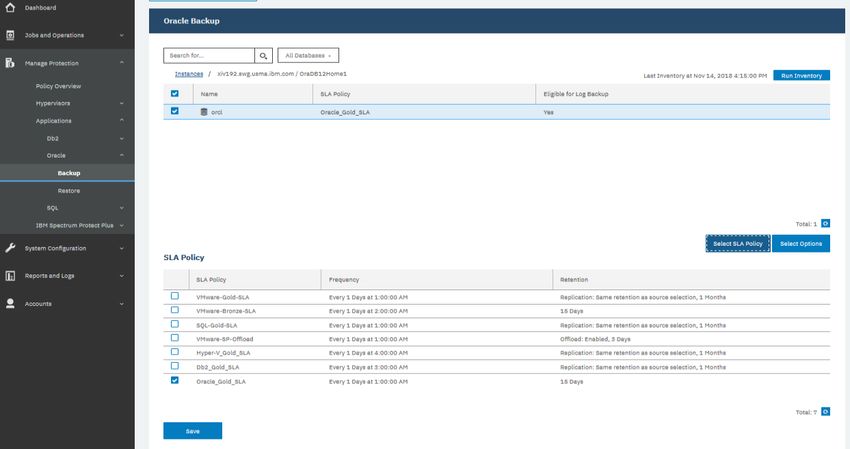Click the Manage Protection icon
The image size is (850, 449).
point(10,63)
